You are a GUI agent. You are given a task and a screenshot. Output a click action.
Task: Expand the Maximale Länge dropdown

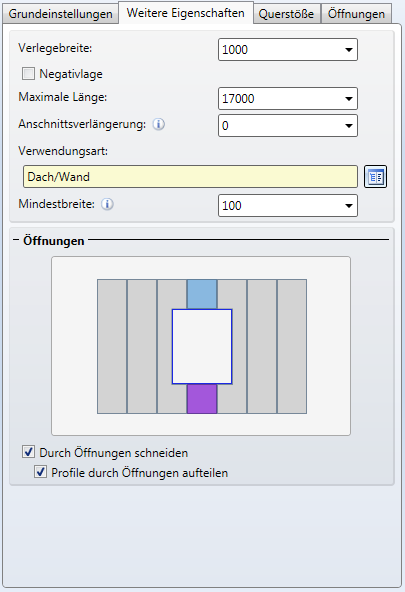349,99
